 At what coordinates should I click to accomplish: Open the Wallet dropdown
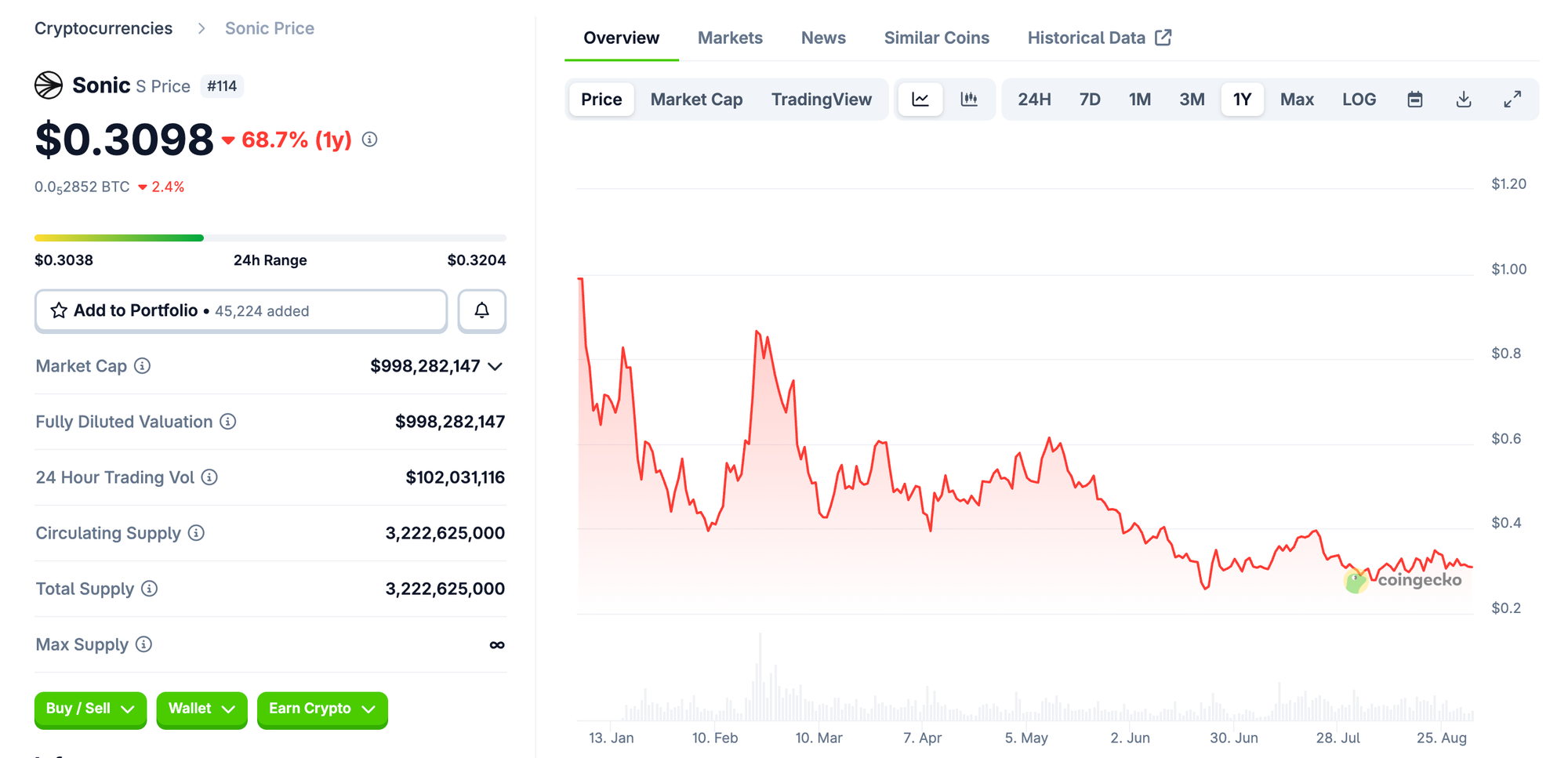point(201,710)
